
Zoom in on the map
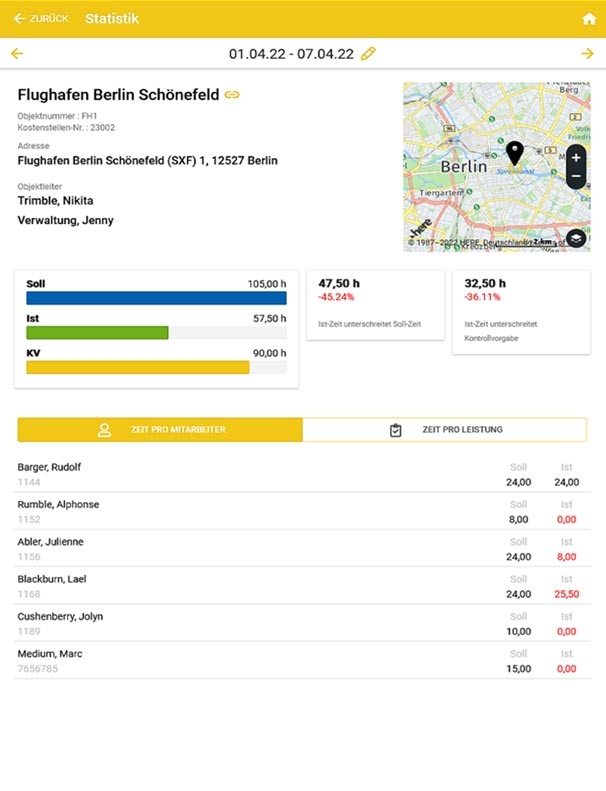point(576,158)
